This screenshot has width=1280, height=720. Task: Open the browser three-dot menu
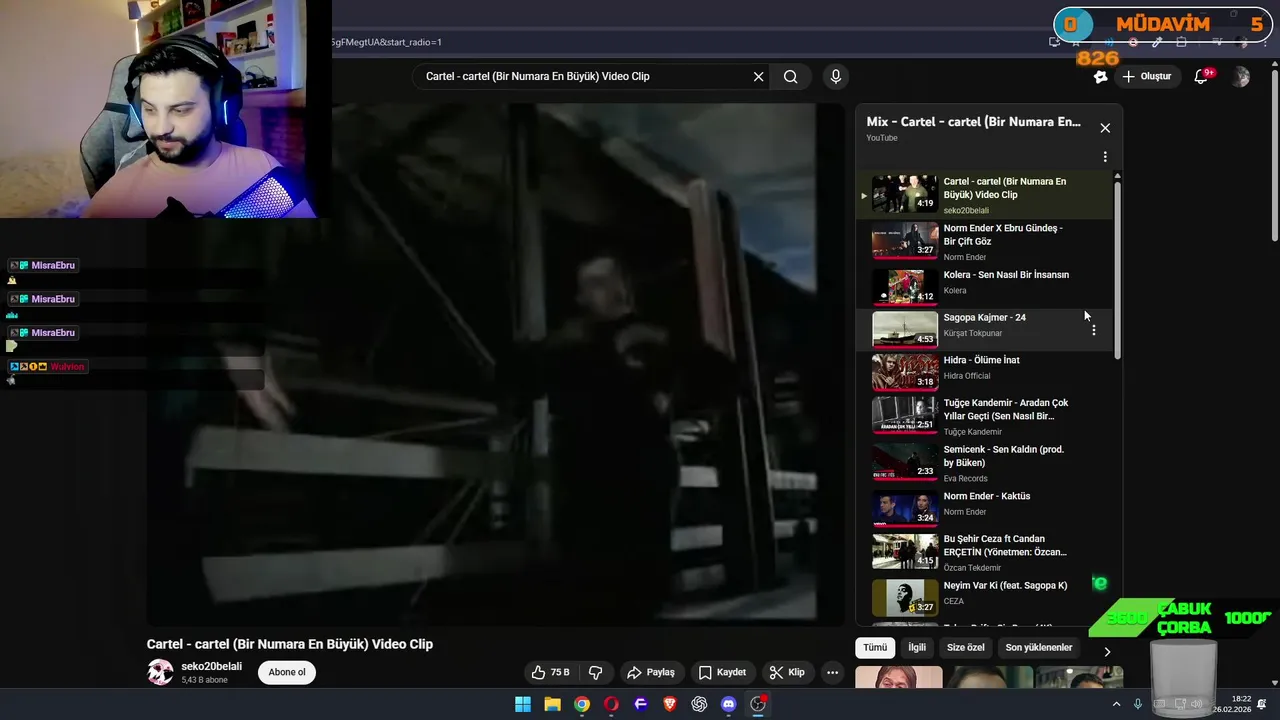point(1263,42)
